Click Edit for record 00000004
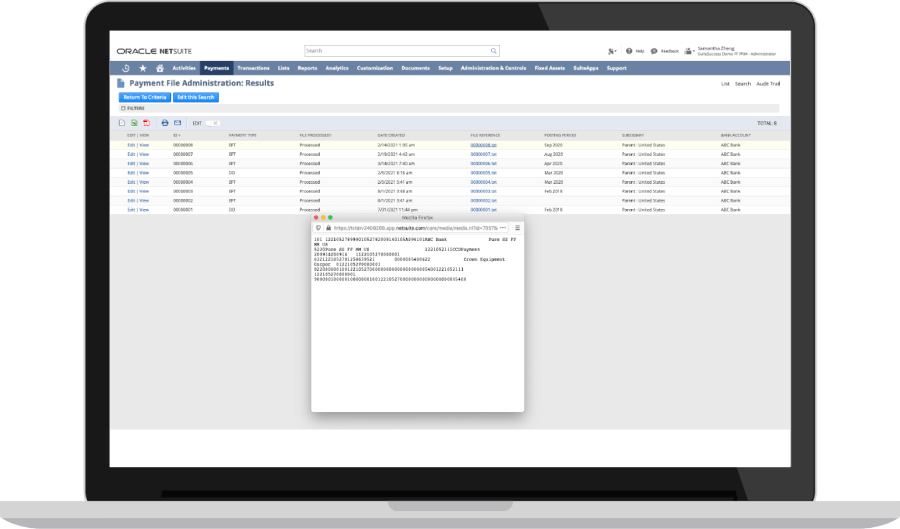This screenshot has width=900, height=529. [131, 182]
